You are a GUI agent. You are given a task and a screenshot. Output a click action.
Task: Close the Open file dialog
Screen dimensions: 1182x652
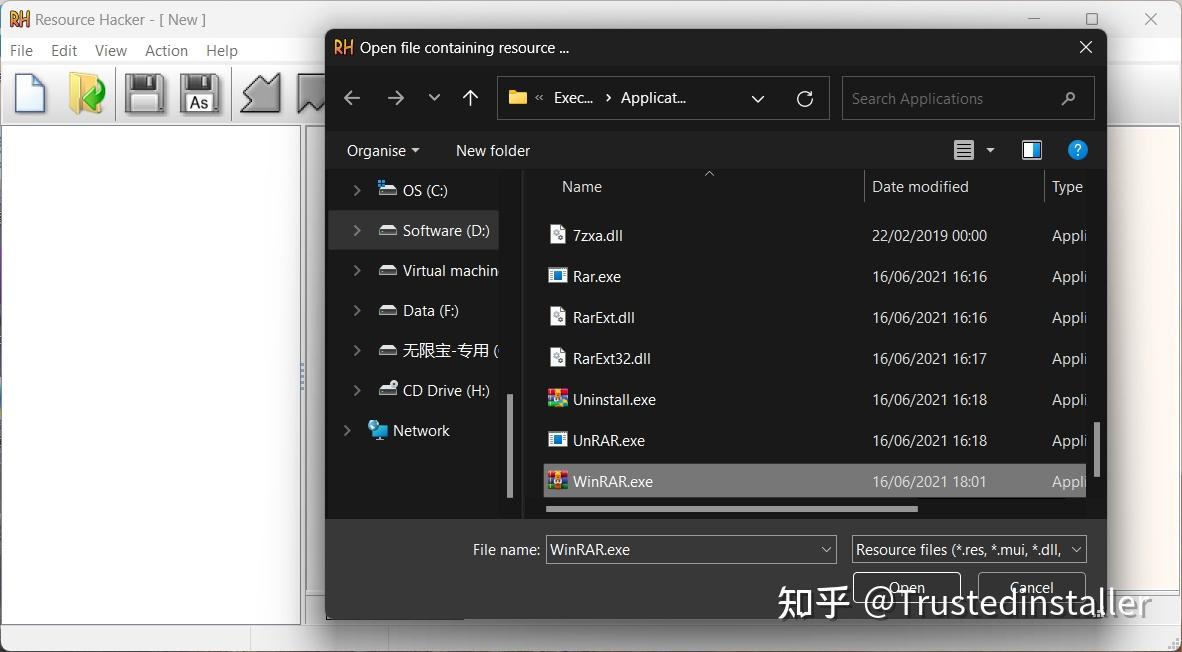tap(1086, 47)
